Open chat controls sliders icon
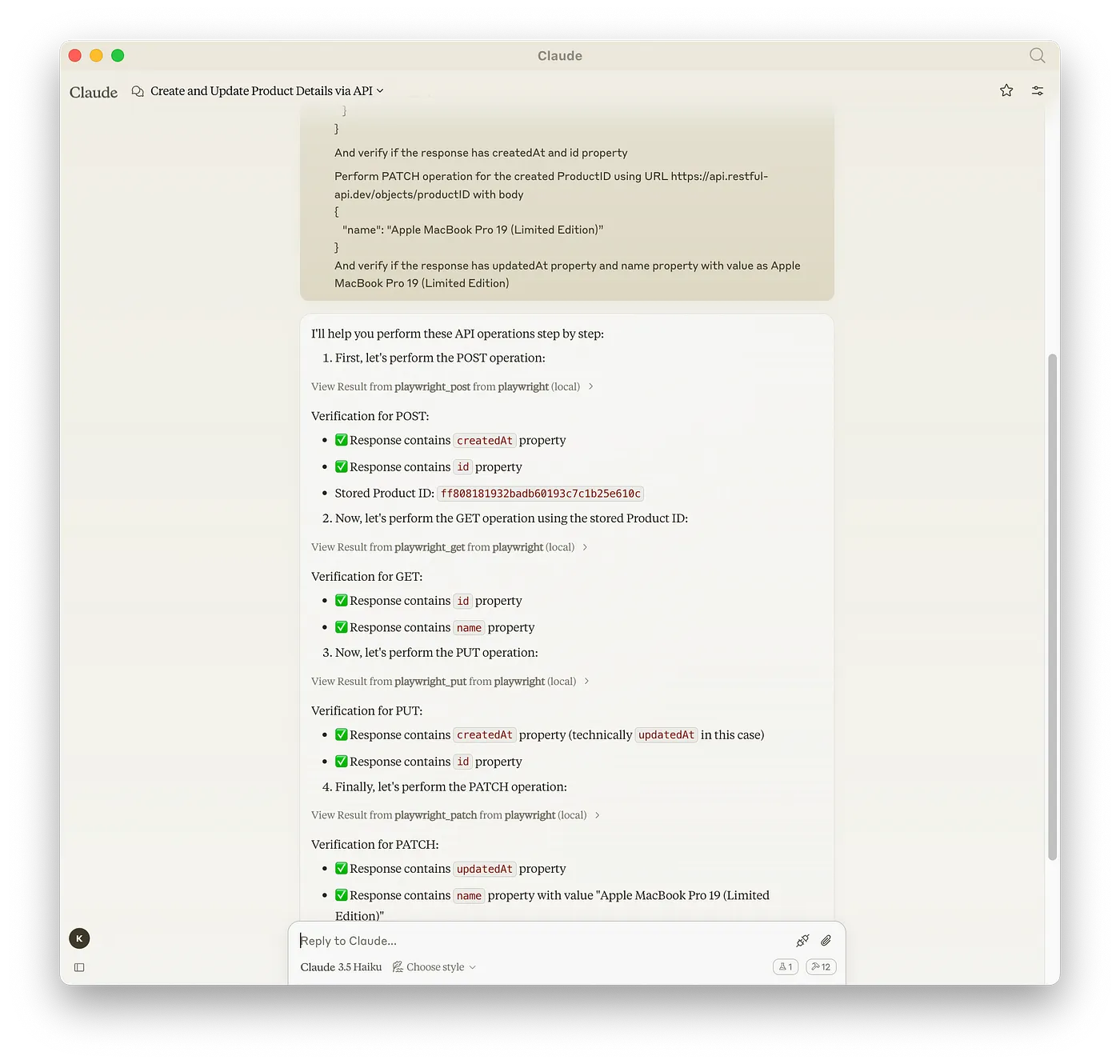The width and height of the screenshot is (1120, 1064). (x=1038, y=90)
